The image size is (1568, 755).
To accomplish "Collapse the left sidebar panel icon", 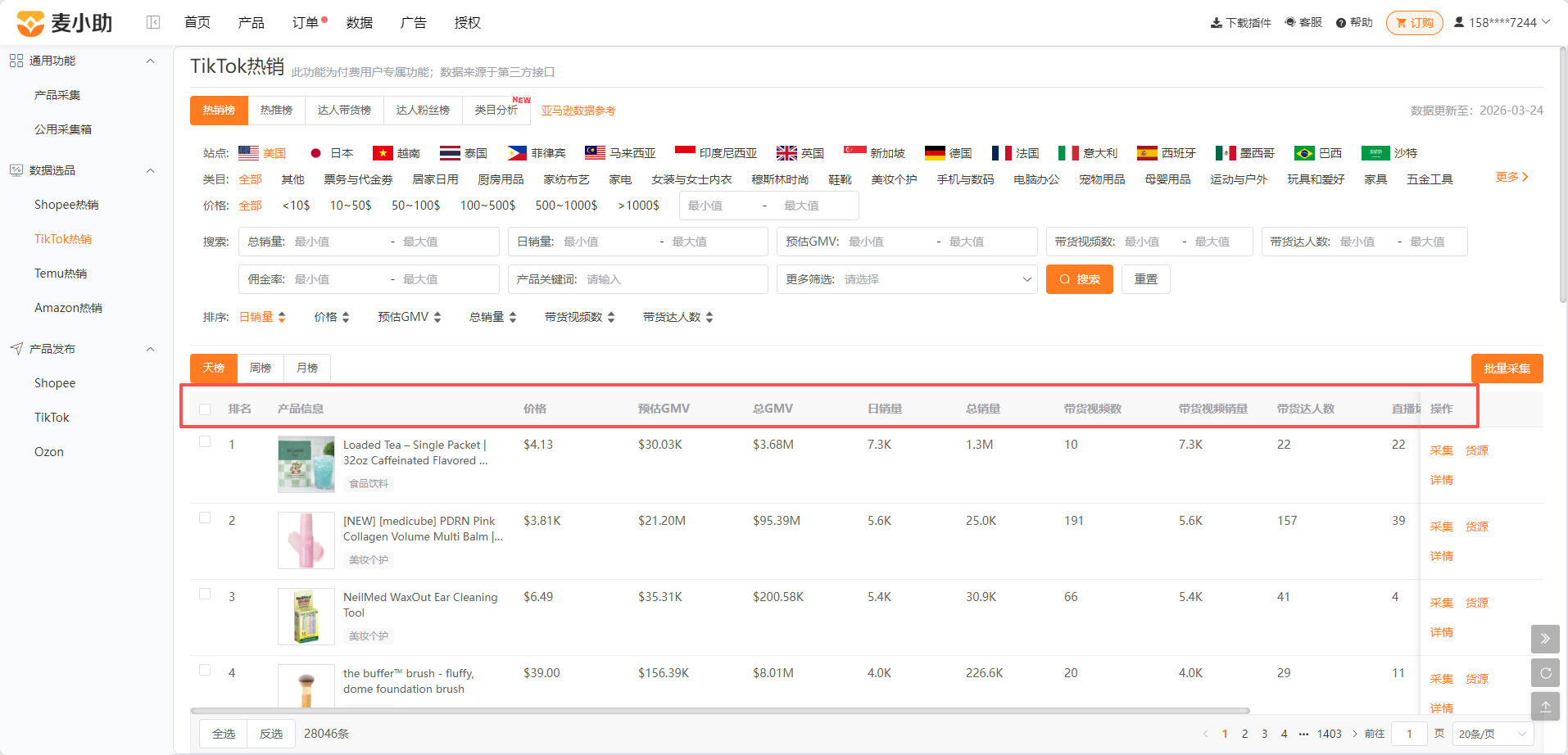I will (153, 22).
